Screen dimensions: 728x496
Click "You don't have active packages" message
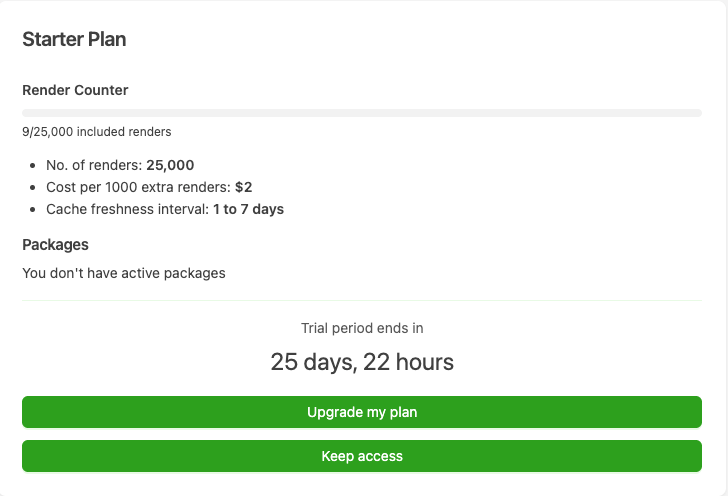[124, 273]
